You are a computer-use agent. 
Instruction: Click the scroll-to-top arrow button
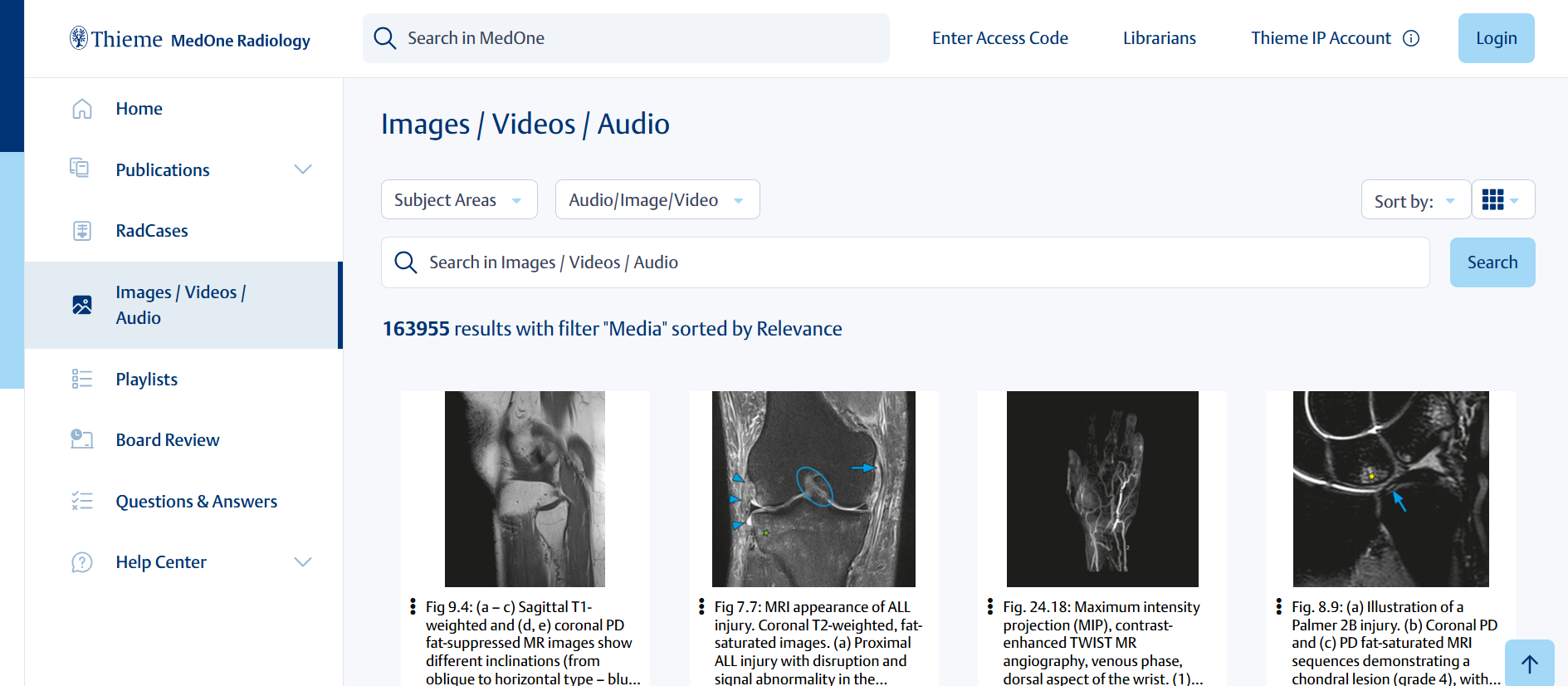coord(1529,664)
